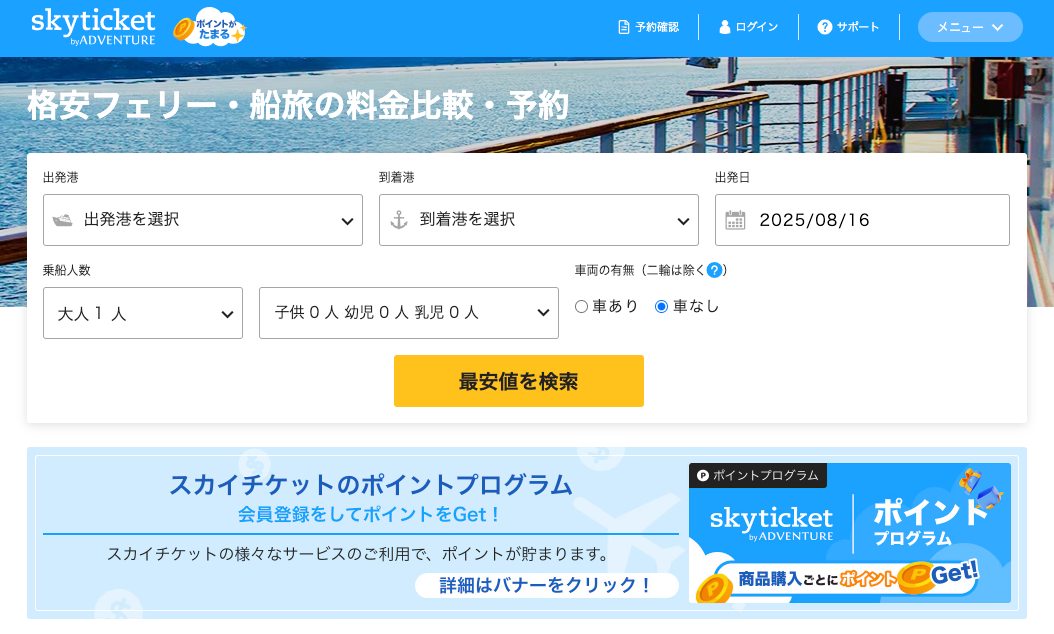Viewport: 1054px width, 634px height.
Task: Click the calendar icon in departure date
Action: click(x=735, y=220)
